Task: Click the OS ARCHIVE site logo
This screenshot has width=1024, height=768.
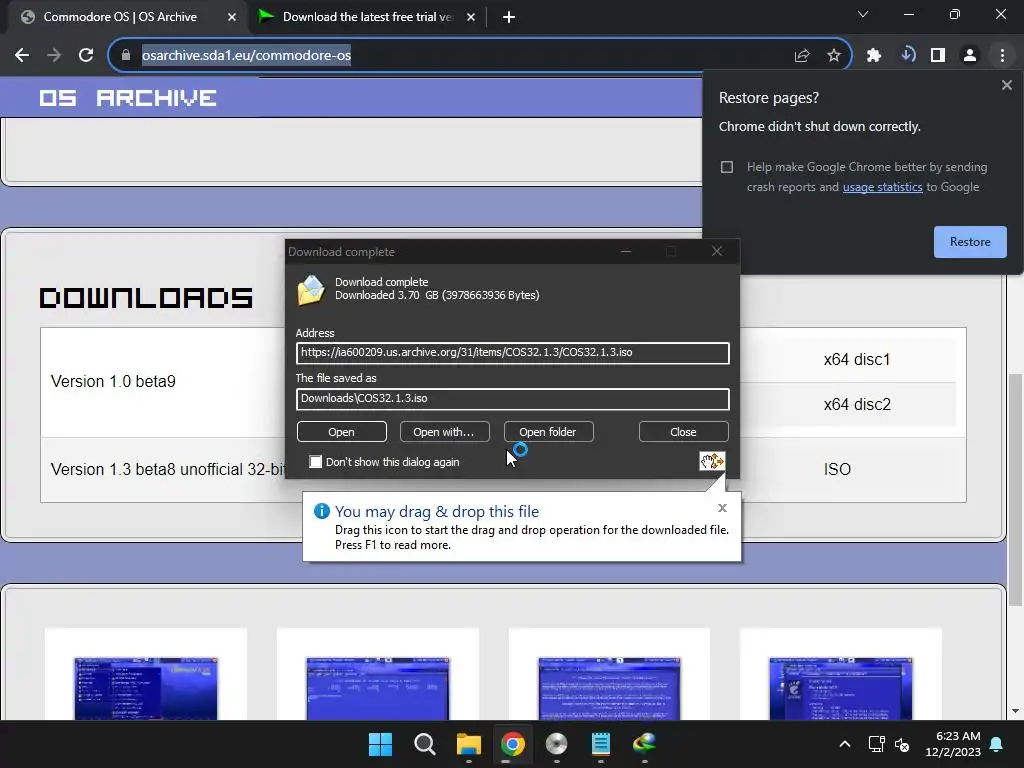Action: [127, 98]
